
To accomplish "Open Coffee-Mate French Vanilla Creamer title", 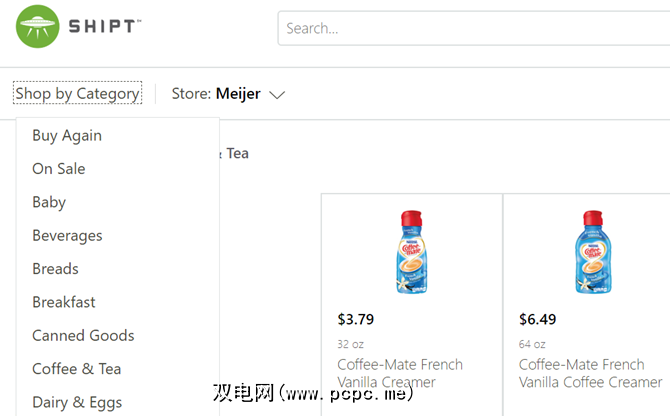I will pos(399,373).
